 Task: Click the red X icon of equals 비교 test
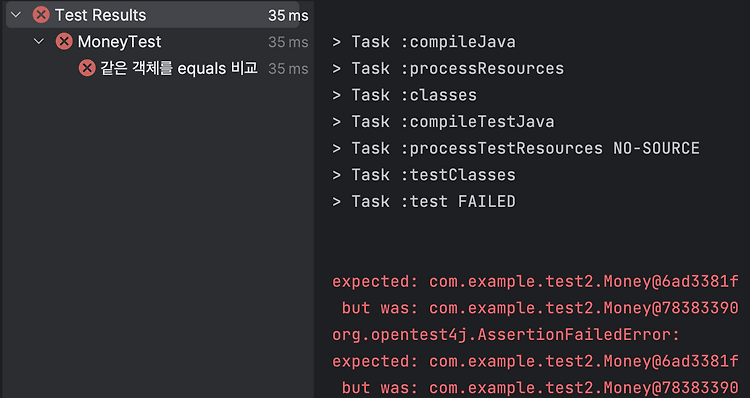pyautogui.click(x=87, y=68)
